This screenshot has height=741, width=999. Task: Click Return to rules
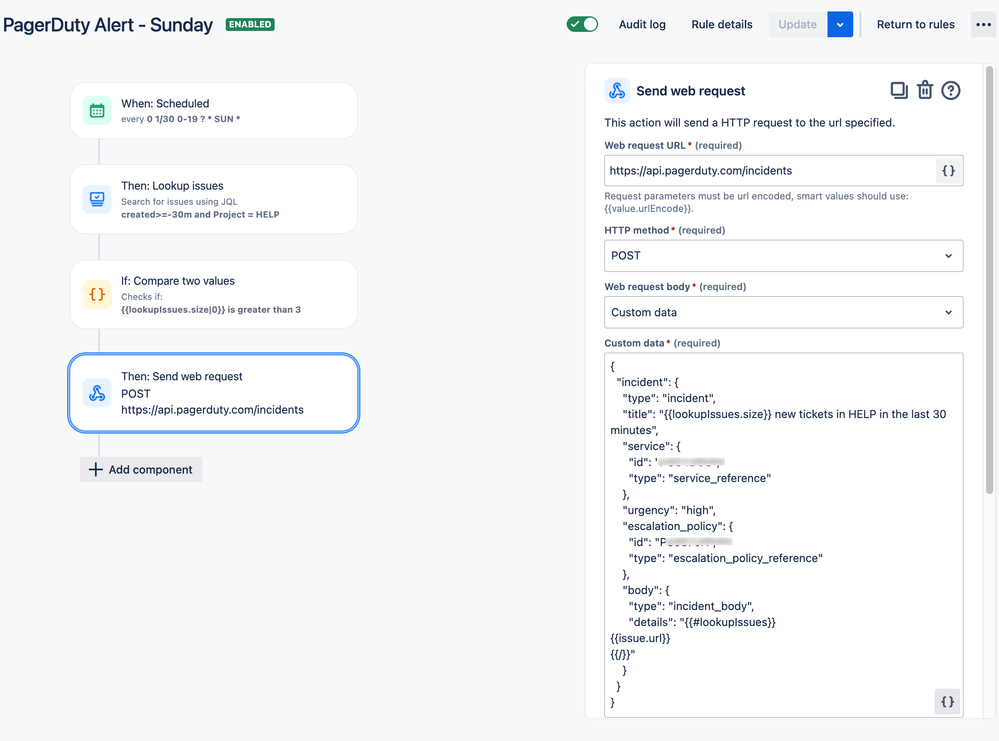pos(915,24)
